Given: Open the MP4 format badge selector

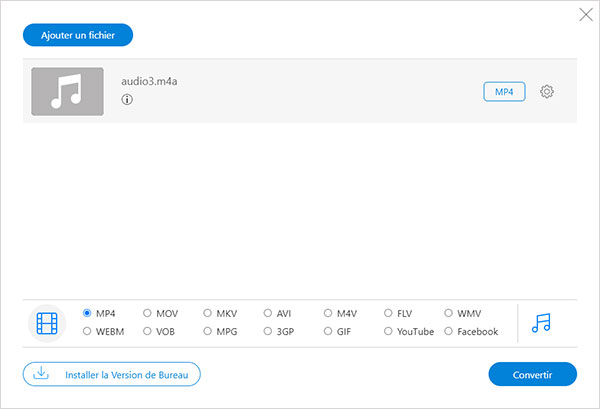Looking at the screenshot, I should point(504,92).
